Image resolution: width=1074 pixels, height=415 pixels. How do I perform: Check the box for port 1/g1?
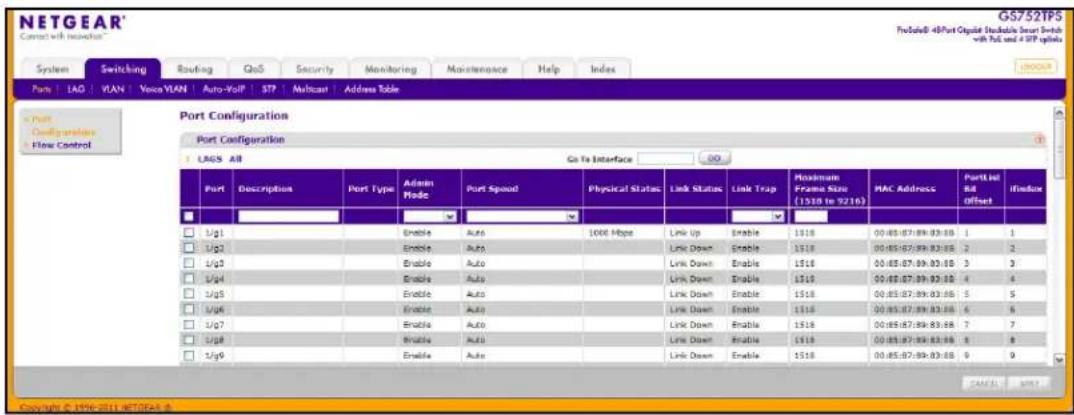pyautogui.click(x=188, y=234)
